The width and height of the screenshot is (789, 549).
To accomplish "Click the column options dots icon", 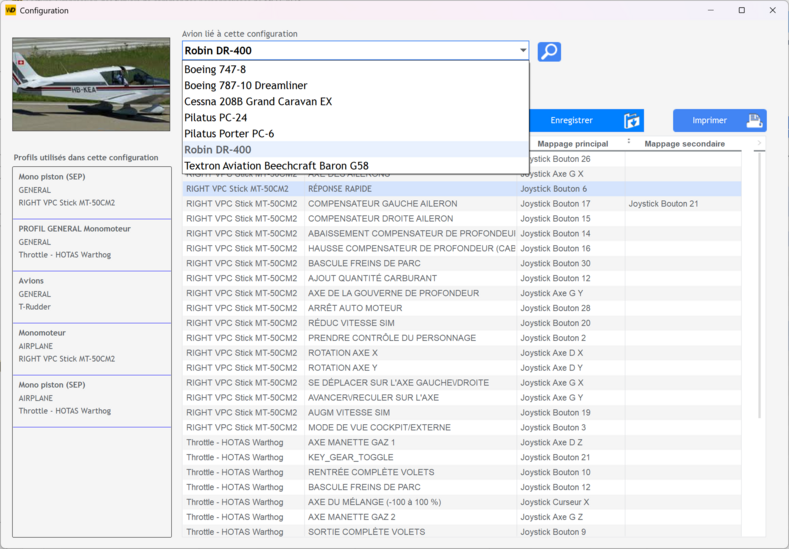I will click(628, 141).
